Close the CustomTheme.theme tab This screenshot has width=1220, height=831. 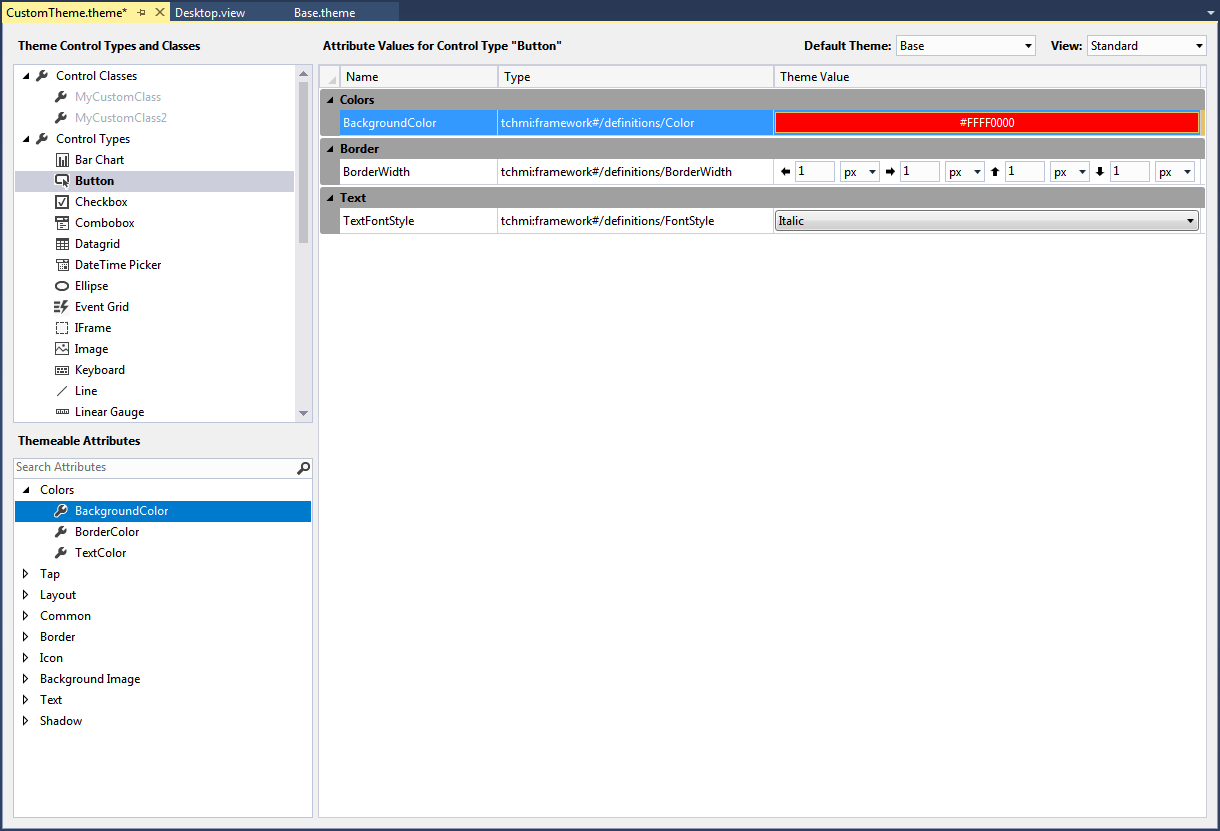[160, 12]
